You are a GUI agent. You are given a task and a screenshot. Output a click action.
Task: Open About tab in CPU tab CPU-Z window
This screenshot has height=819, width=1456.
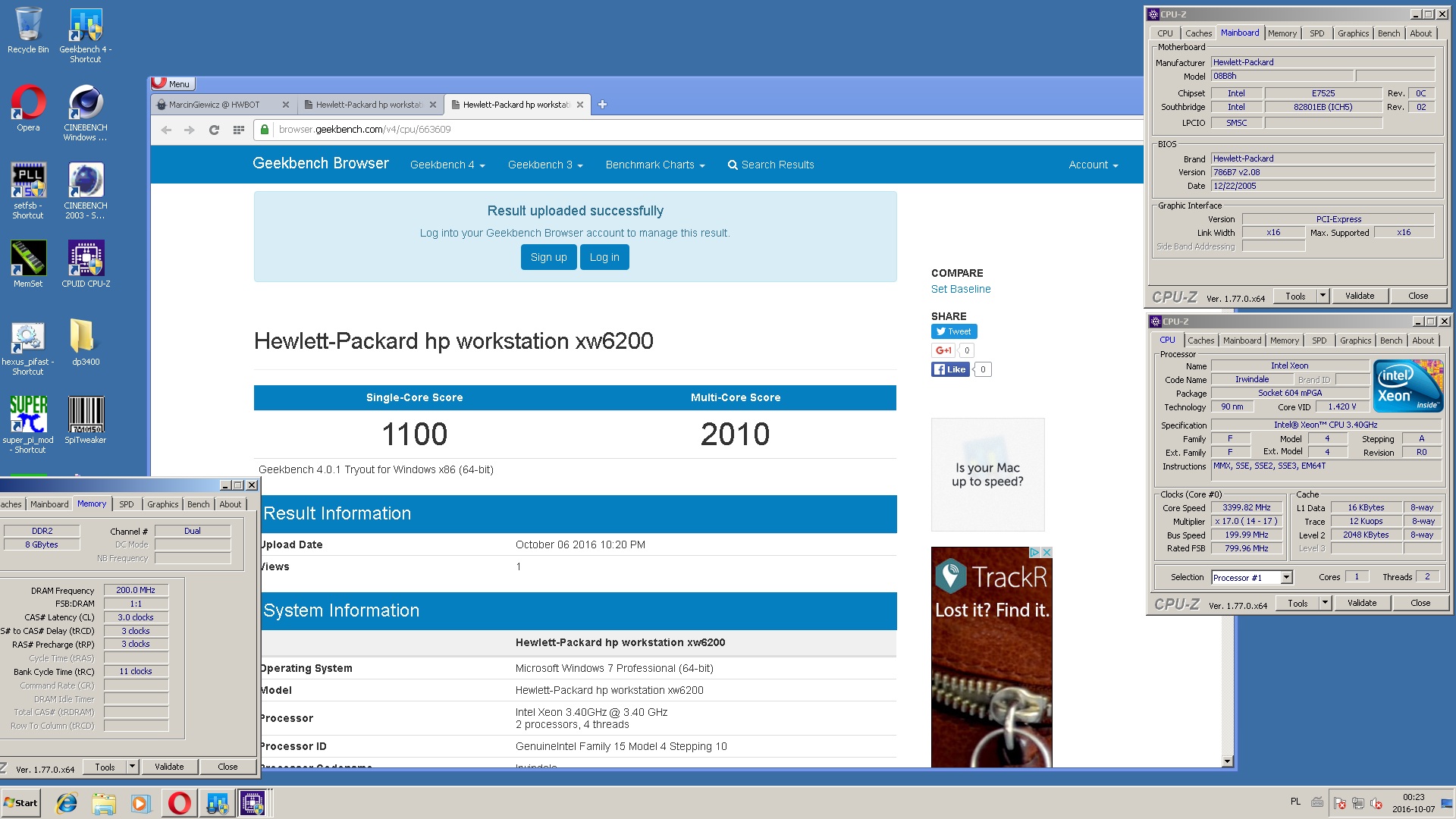(1423, 340)
